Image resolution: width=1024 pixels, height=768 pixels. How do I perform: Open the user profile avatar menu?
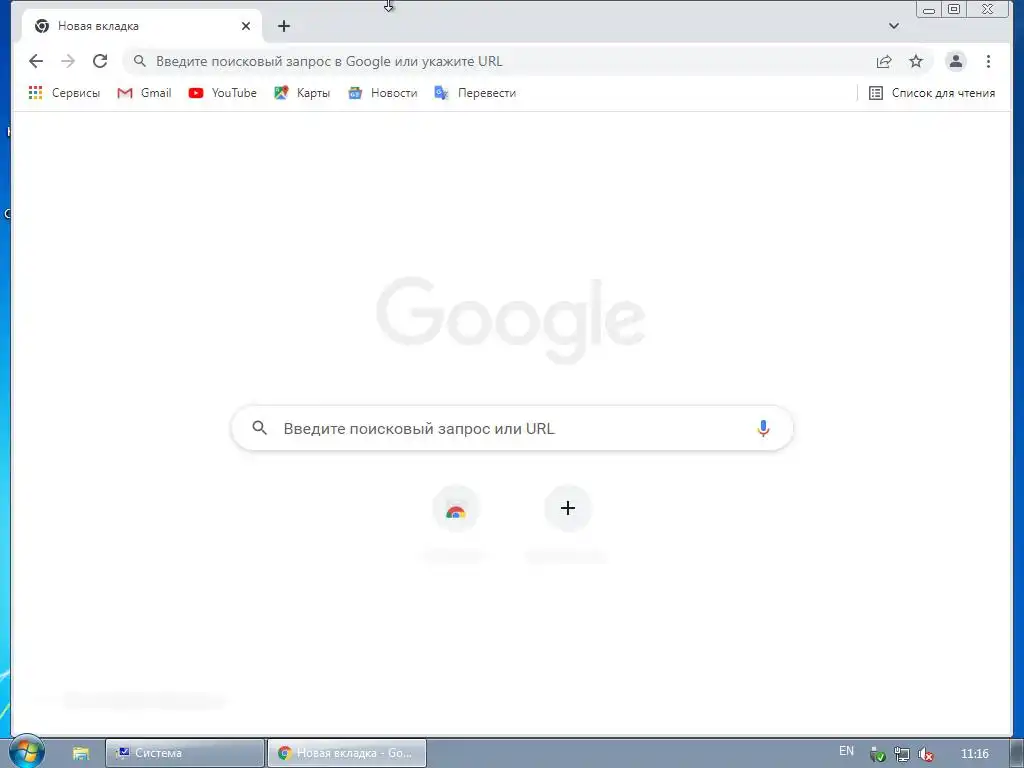coord(955,61)
